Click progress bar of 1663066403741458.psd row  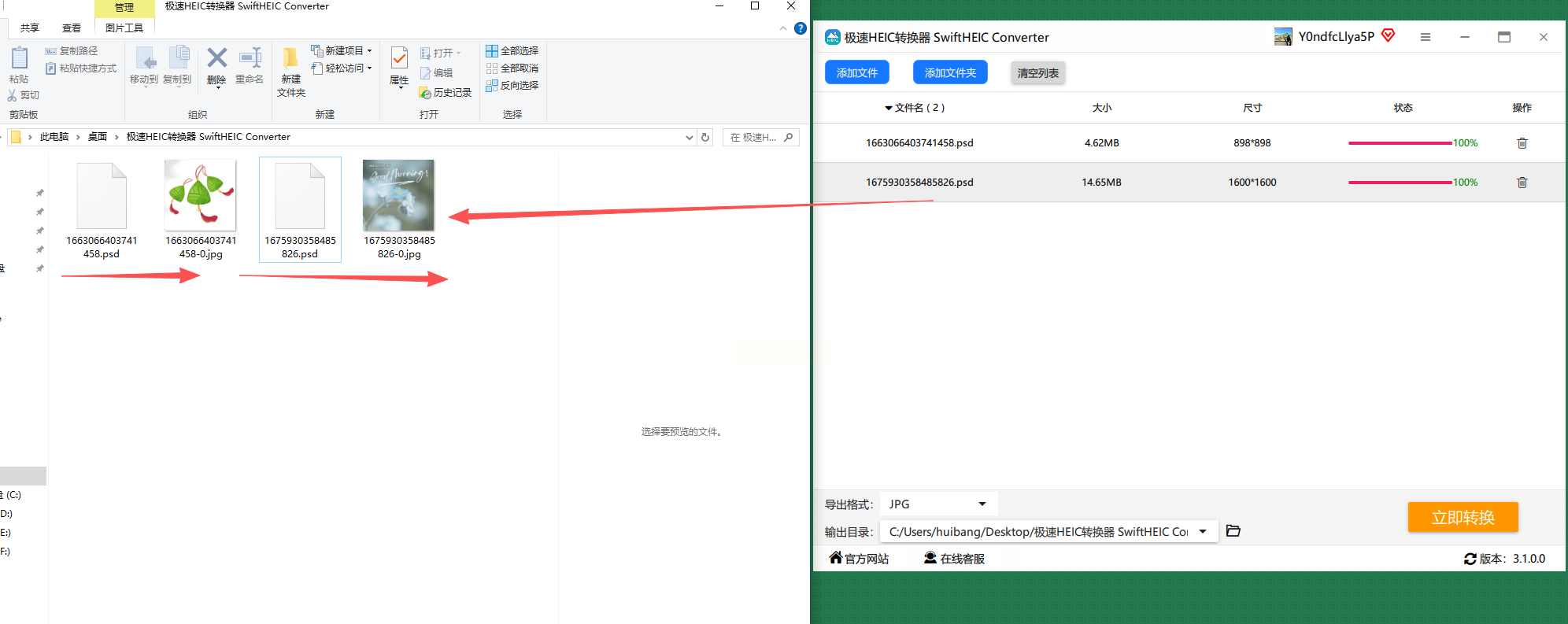coord(1400,143)
